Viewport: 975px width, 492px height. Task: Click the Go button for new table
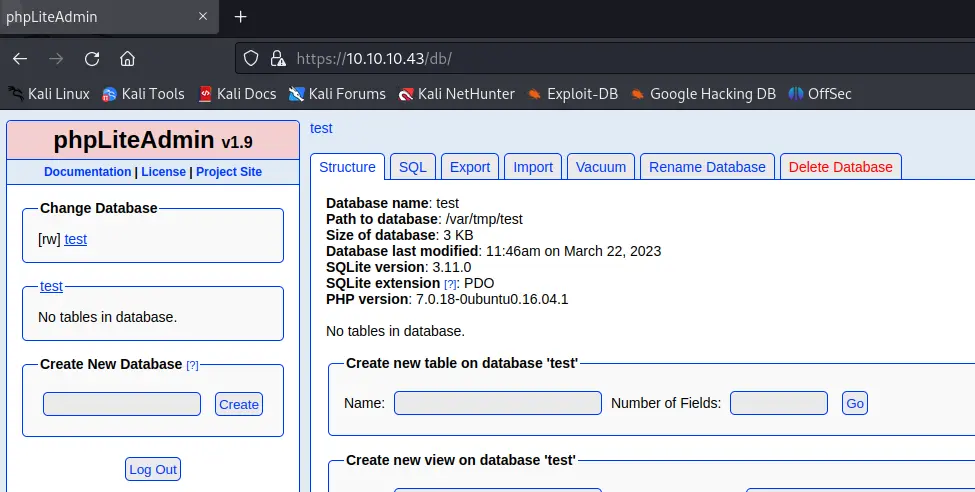(855, 403)
